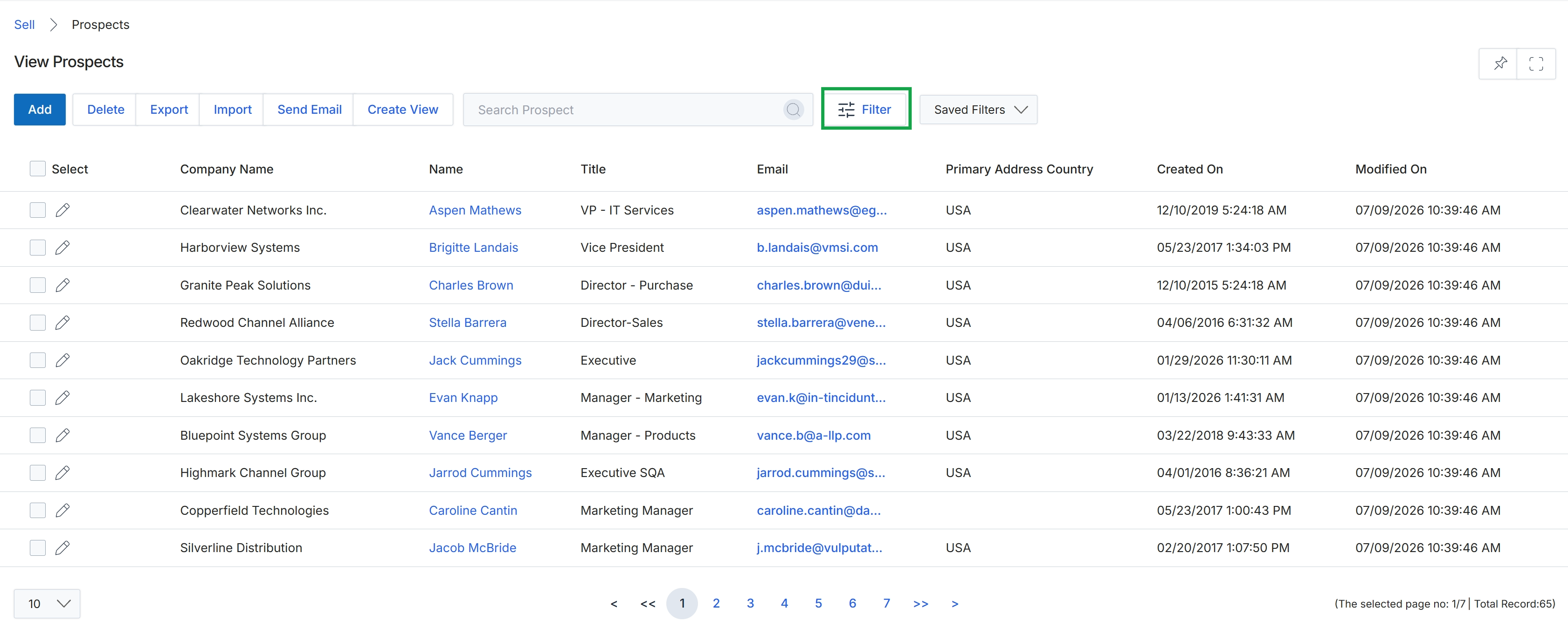
Task: Click the Create View button
Action: point(402,110)
